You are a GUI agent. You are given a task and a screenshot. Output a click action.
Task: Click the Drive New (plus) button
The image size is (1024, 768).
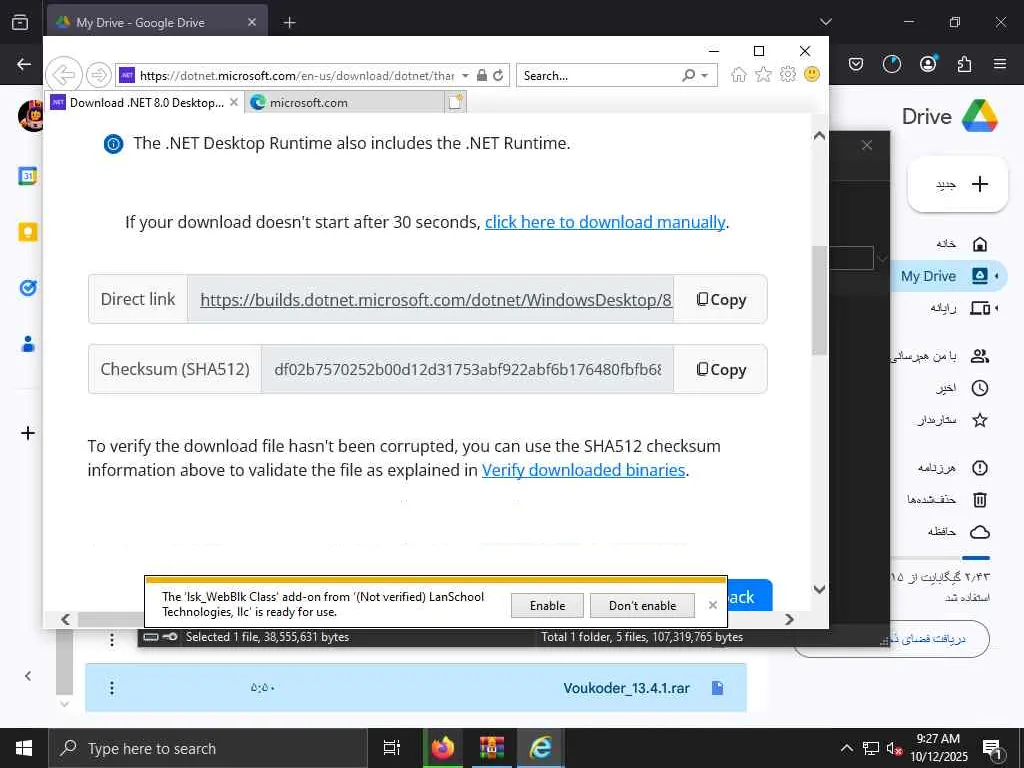click(958, 184)
